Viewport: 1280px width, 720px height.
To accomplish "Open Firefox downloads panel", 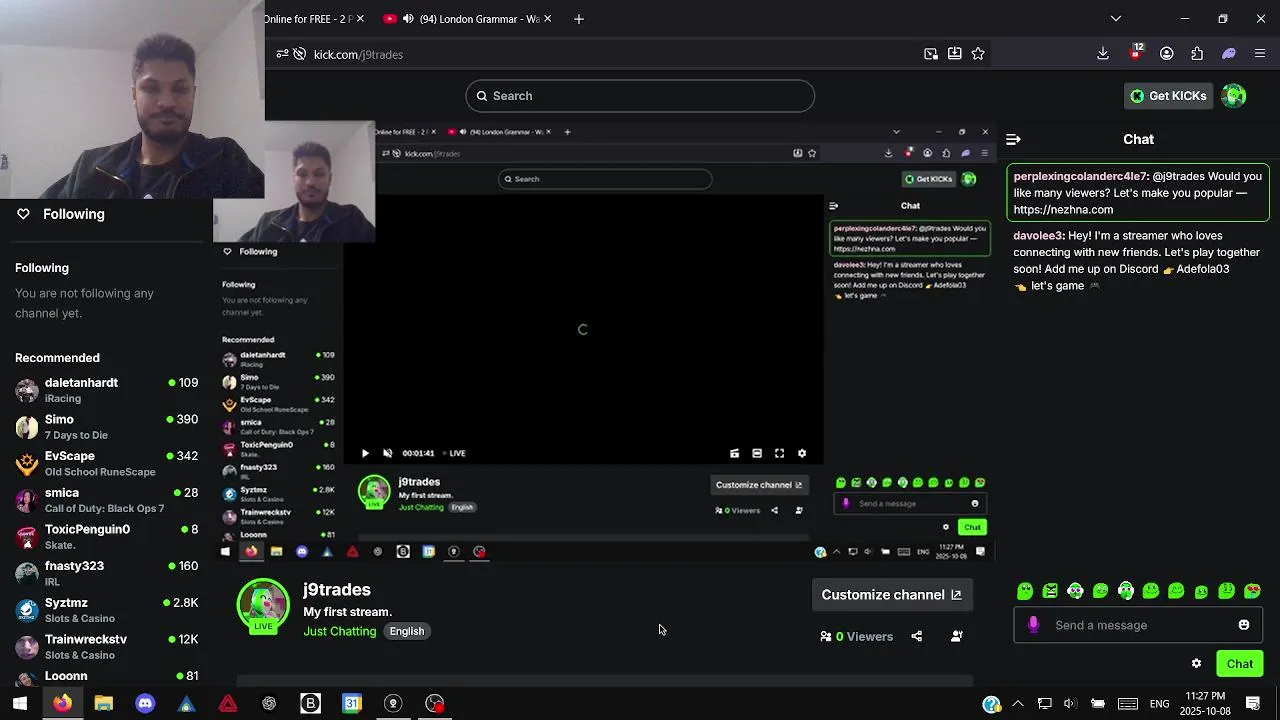I will [x=1103, y=54].
